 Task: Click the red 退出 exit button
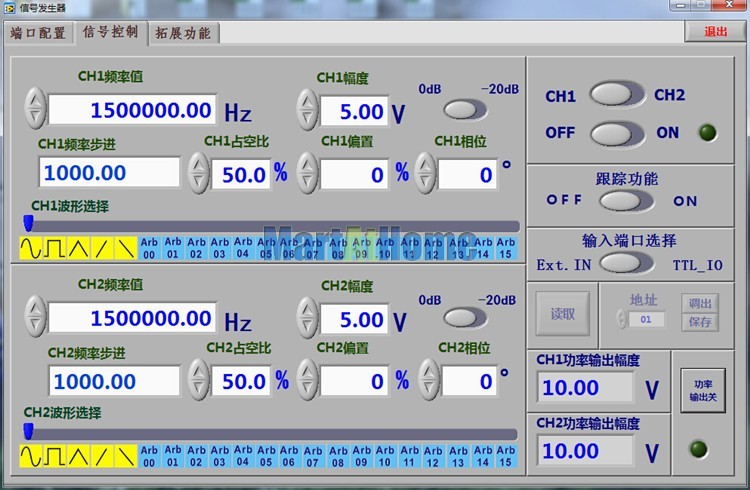(x=715, y=31)
